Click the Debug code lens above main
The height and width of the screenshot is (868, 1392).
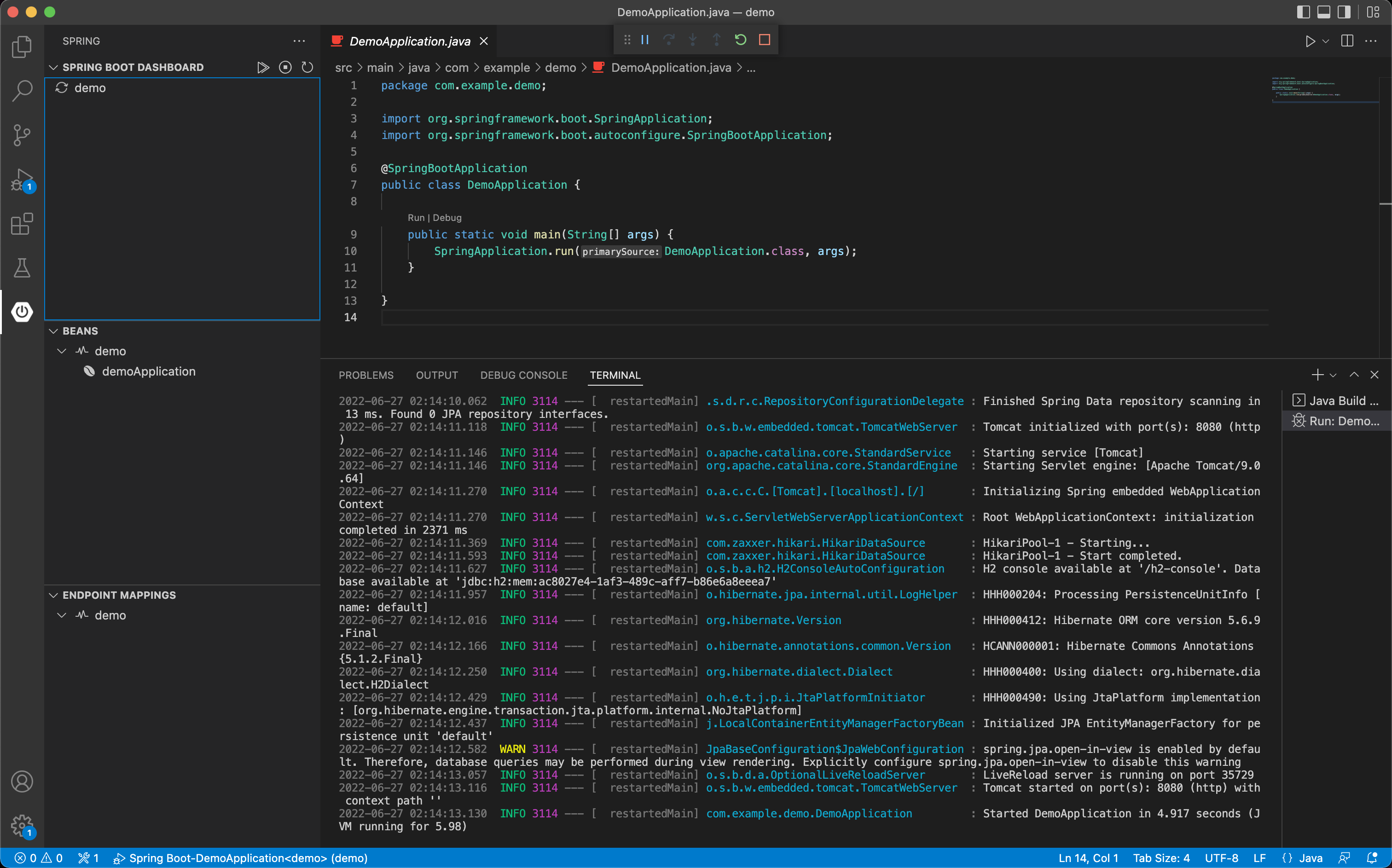point(447,218)
